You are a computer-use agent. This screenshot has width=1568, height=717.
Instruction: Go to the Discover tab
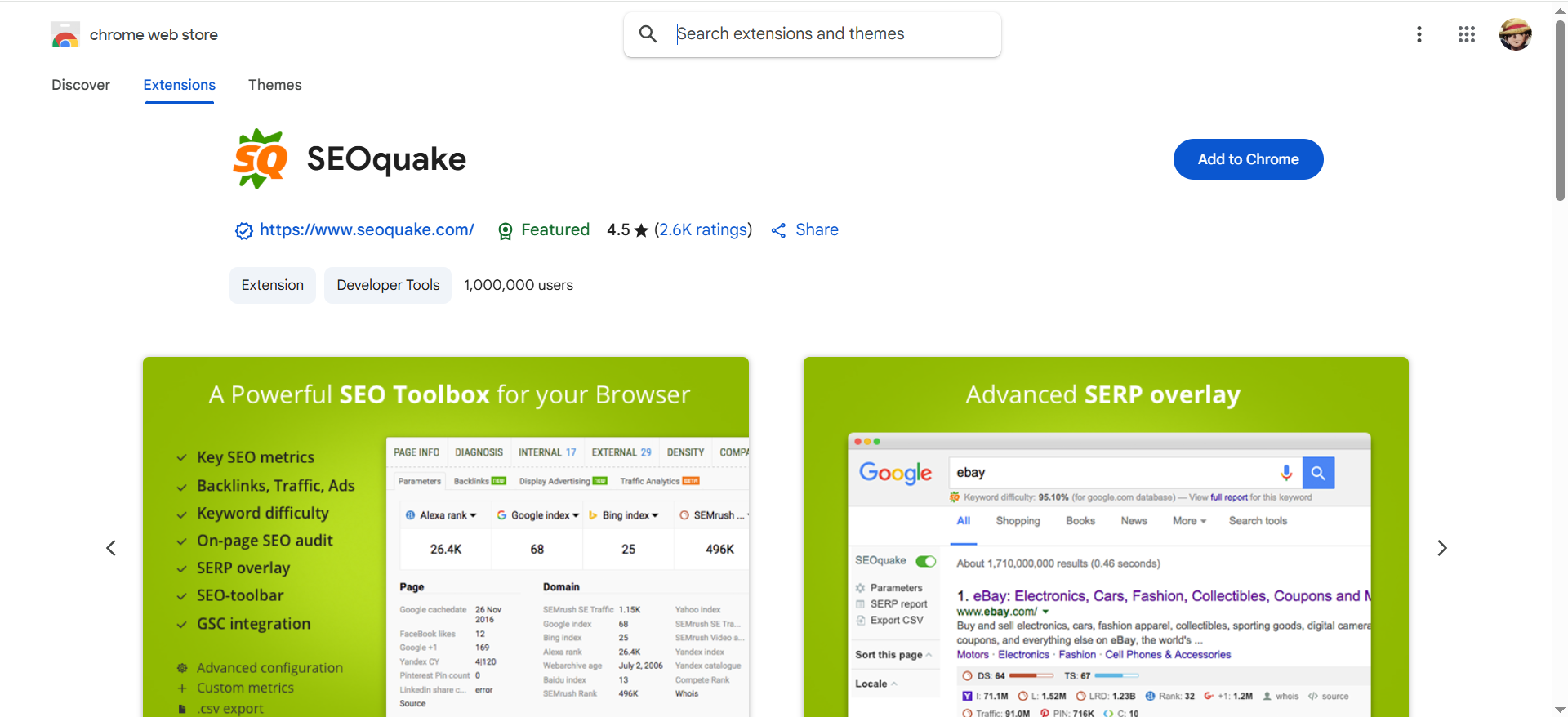point(81,85)
